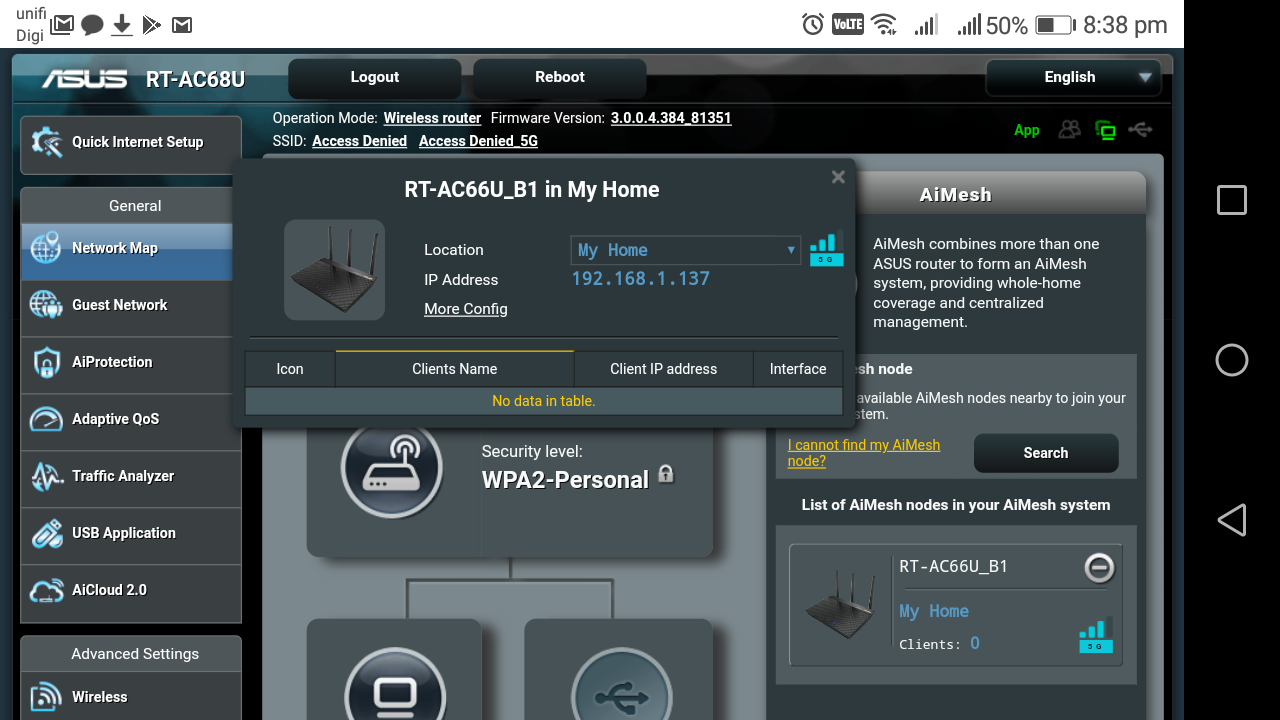Open the English language dropdown
Viewport: 1280px width, 720px height.
[1074, 78]
